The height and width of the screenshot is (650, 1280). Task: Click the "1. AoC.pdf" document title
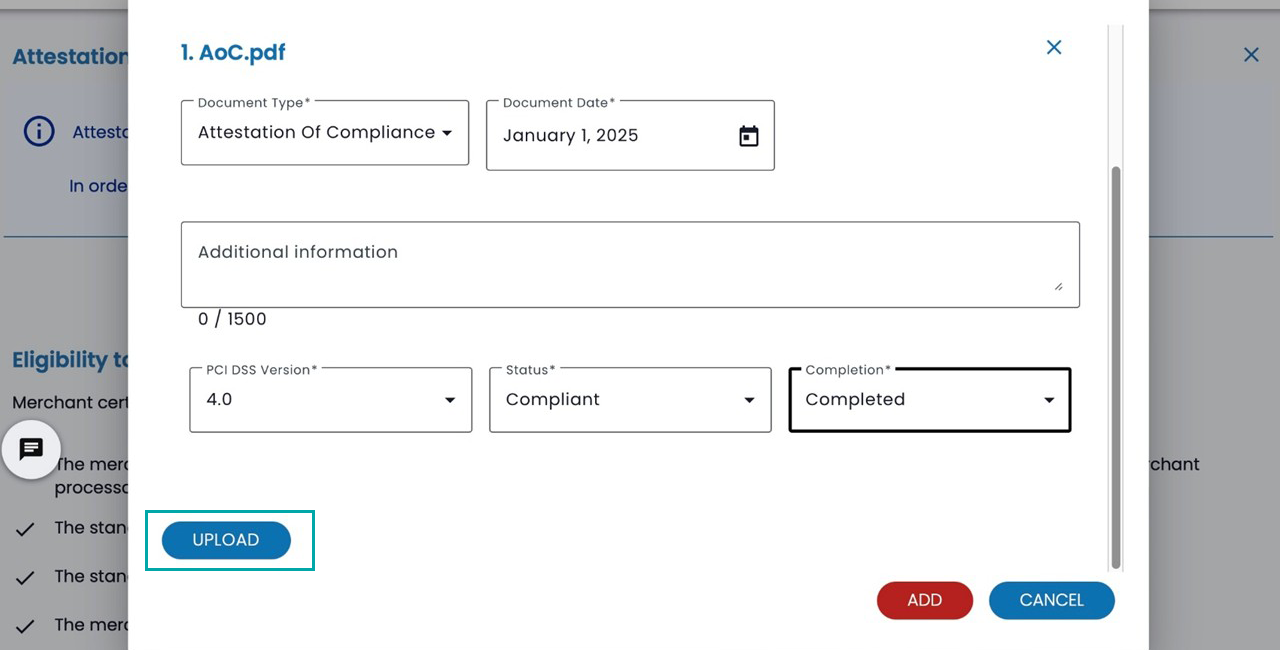233,53
